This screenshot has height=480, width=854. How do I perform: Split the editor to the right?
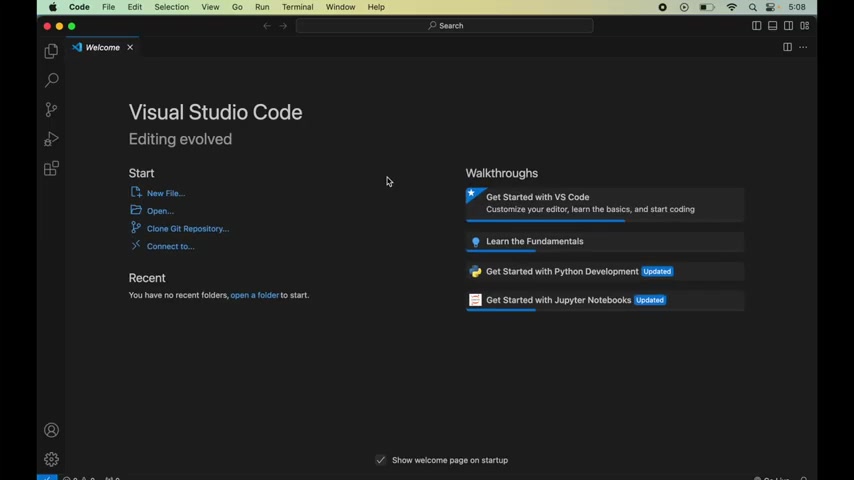787,47
